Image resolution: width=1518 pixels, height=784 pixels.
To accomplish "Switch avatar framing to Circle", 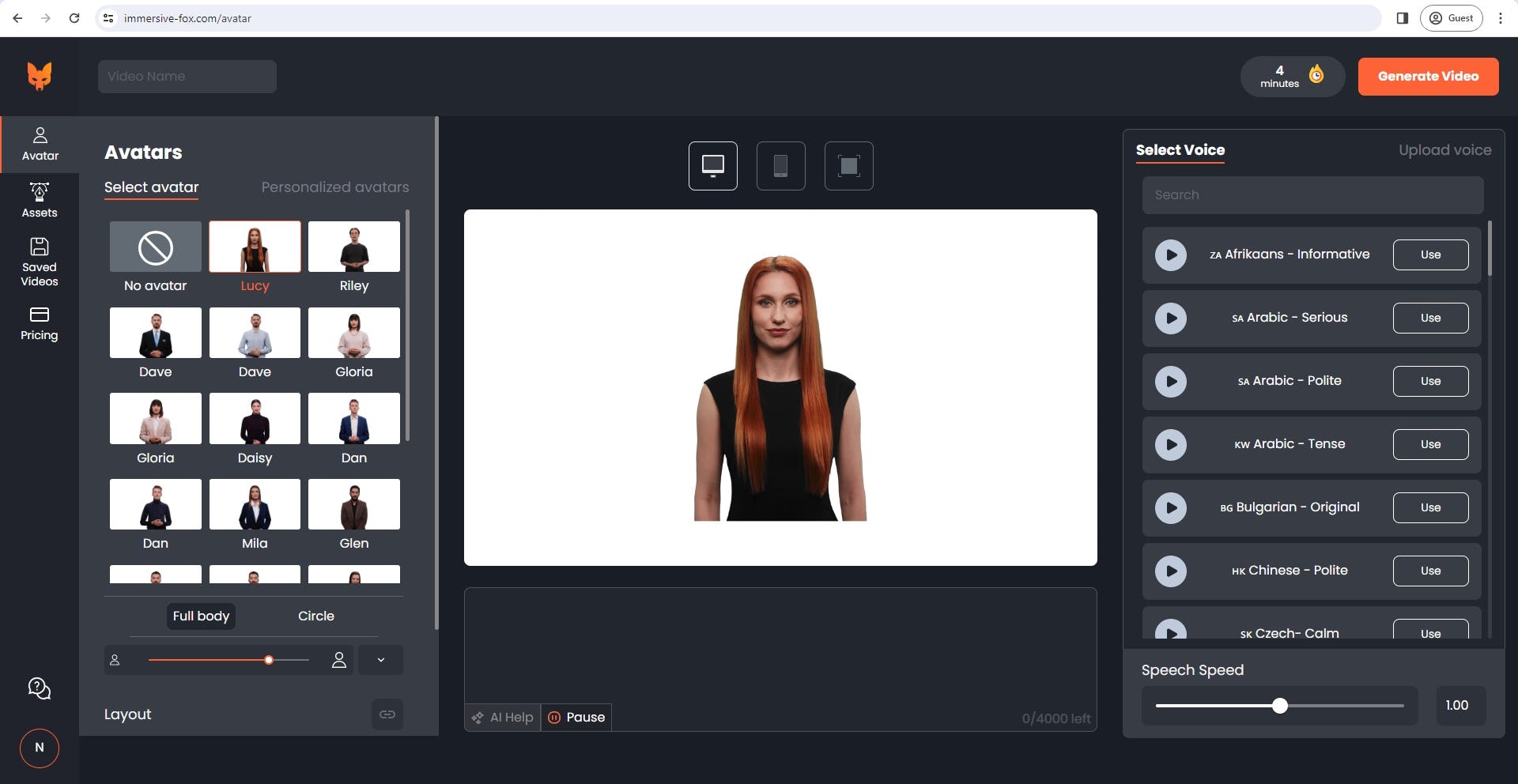I will click(315, 616).
